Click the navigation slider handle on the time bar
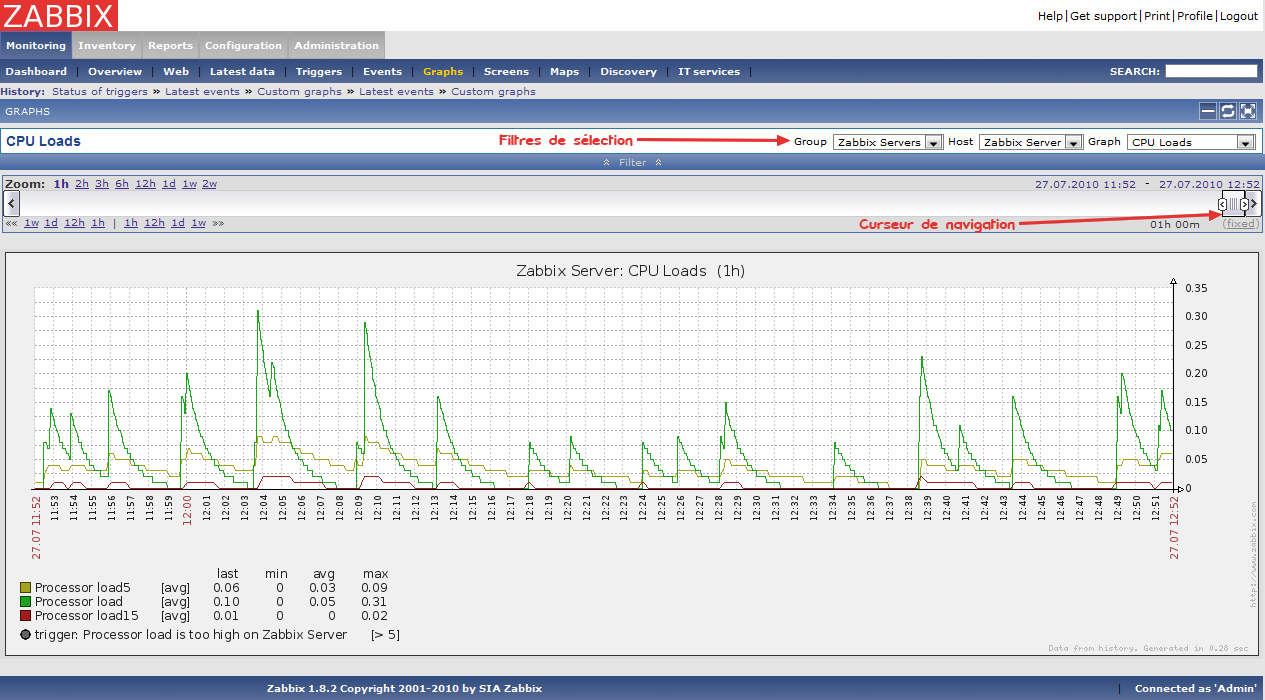Screen dimensions: 1265x700 coord(1233,205)
